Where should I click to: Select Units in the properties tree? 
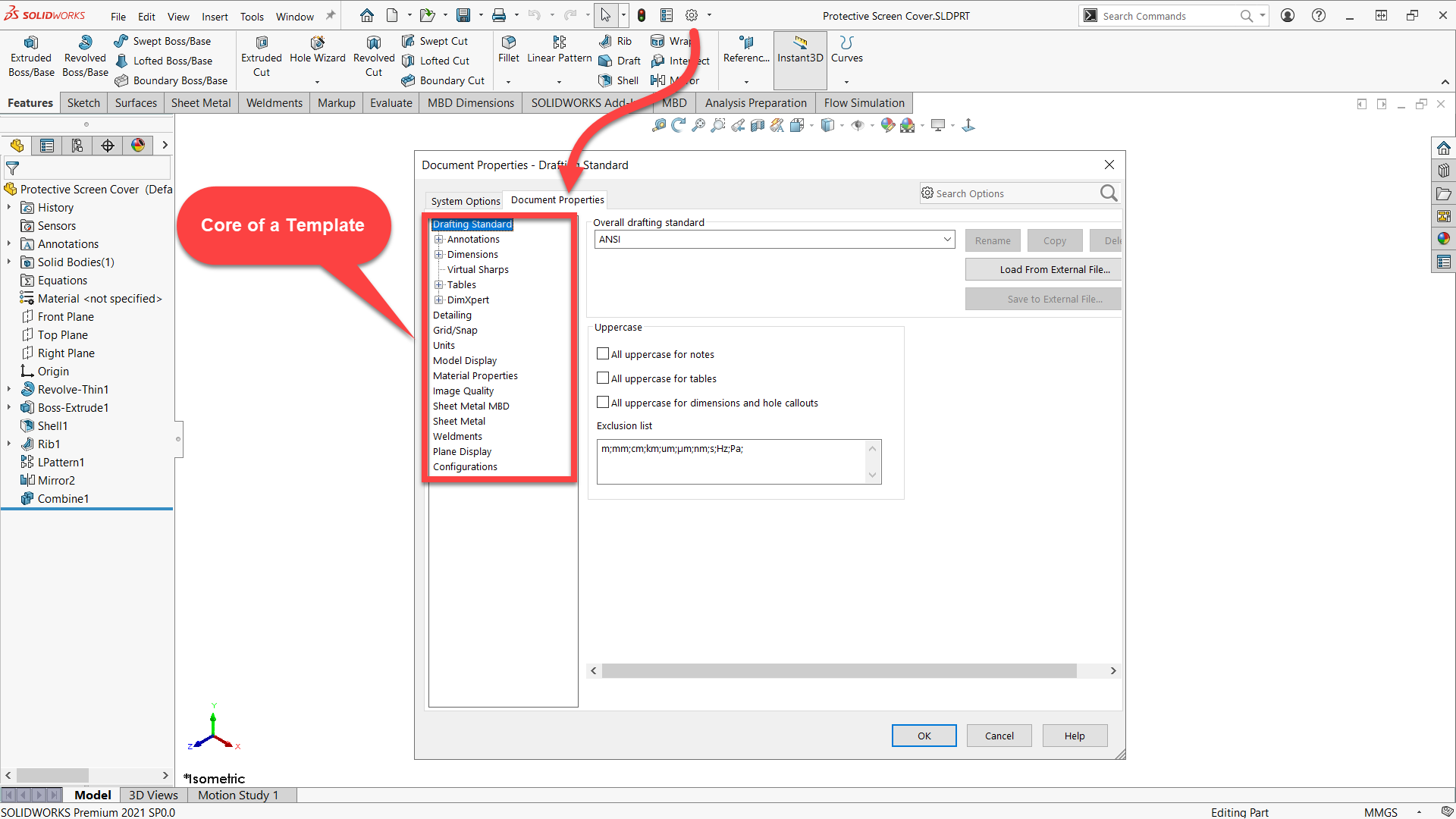(444, 346)
